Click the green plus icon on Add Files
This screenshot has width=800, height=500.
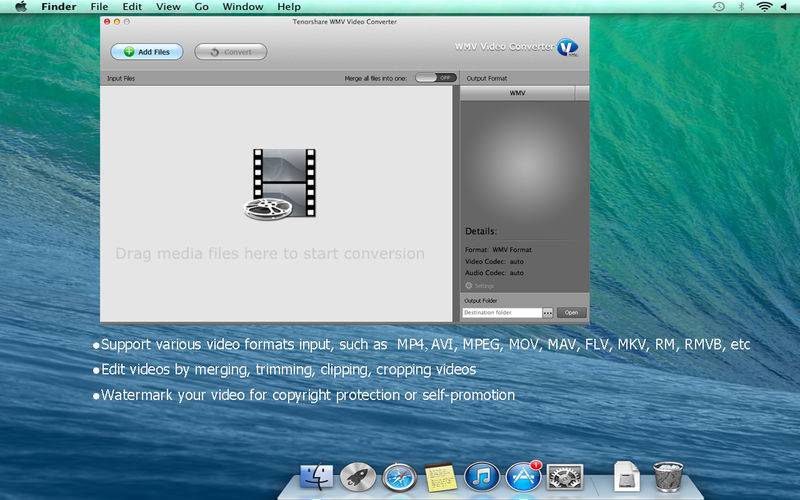[129, 52]
